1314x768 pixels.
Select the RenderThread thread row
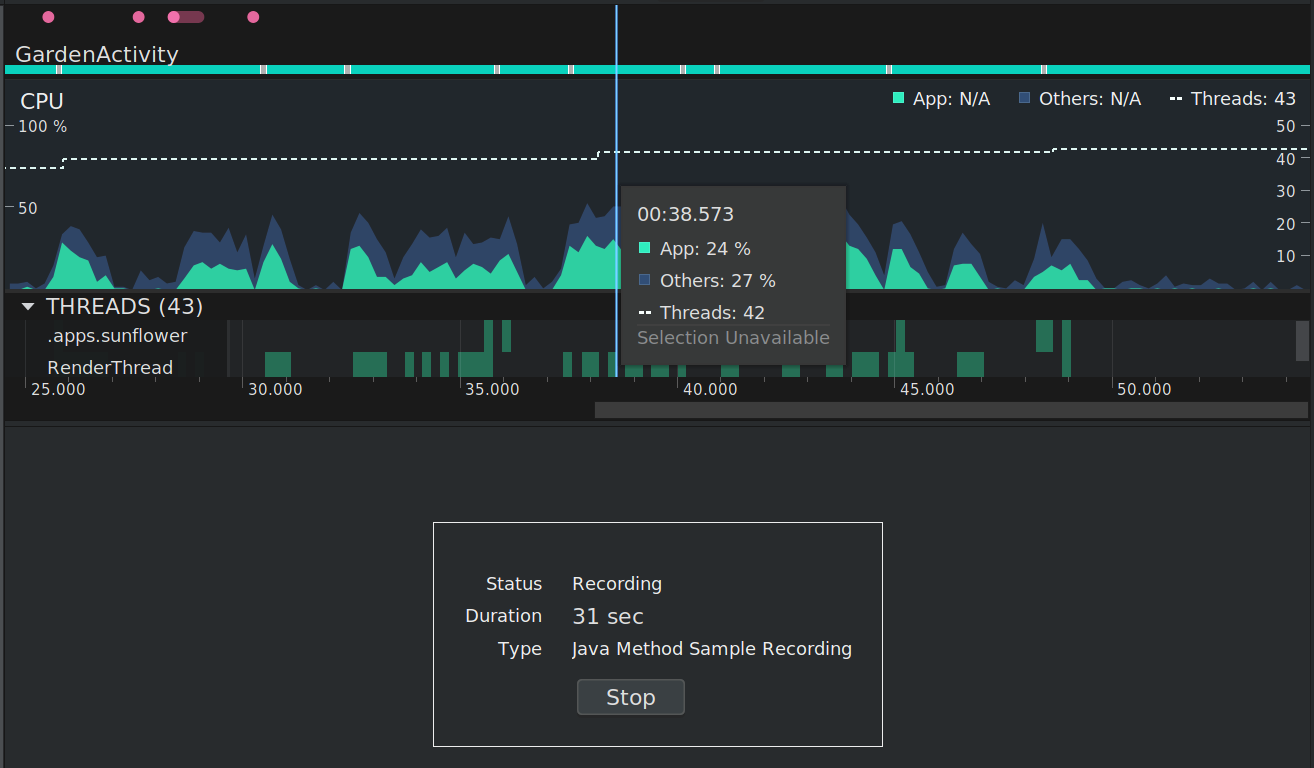(110, 368)
